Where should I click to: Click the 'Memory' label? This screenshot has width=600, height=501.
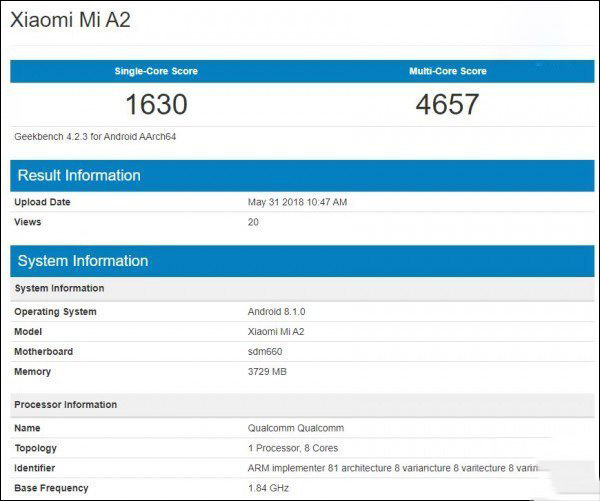(x=33, y=372)
